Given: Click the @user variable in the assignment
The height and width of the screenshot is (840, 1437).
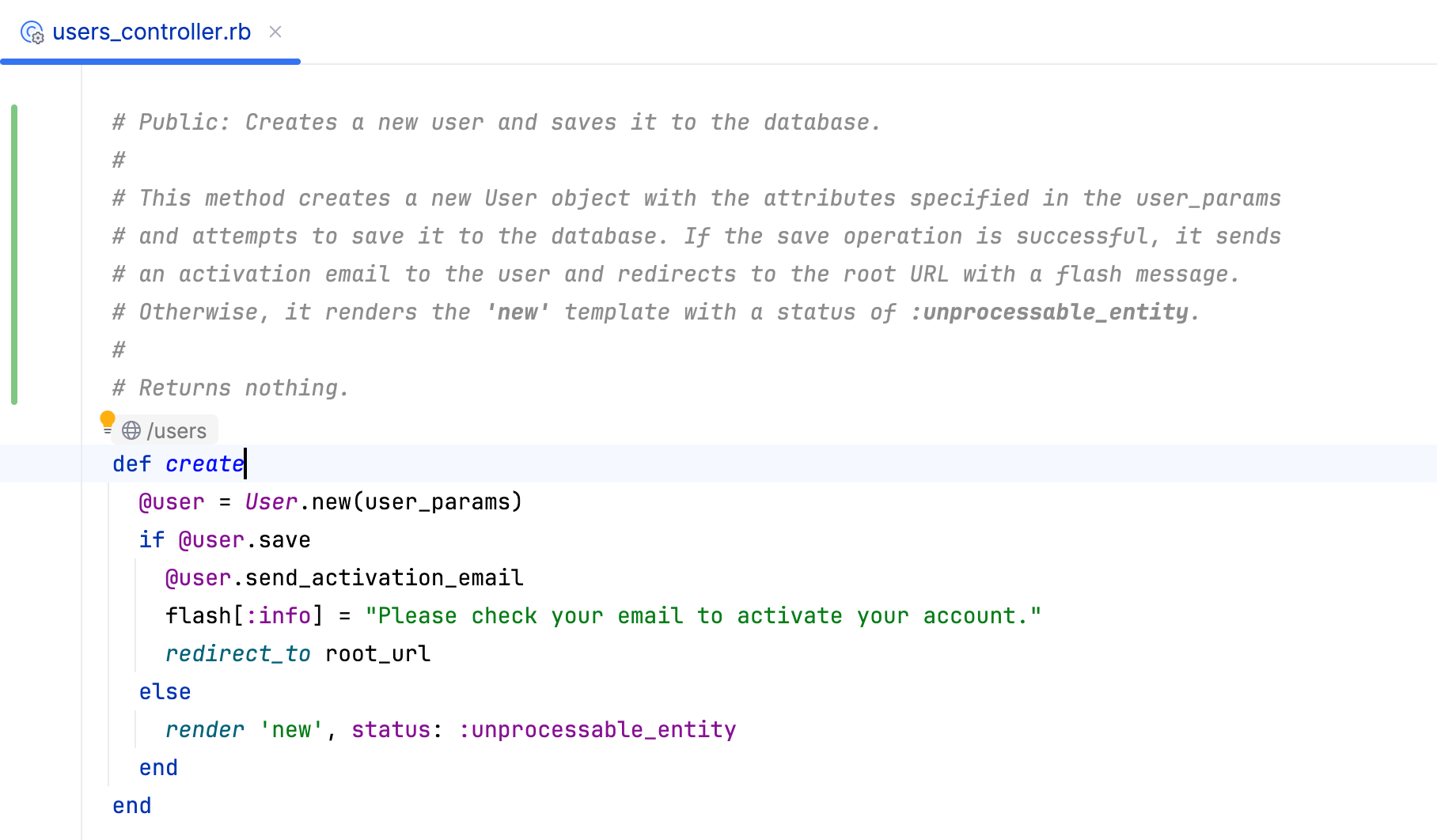Looking at the screenshot, I should click(x=171, y=501).
